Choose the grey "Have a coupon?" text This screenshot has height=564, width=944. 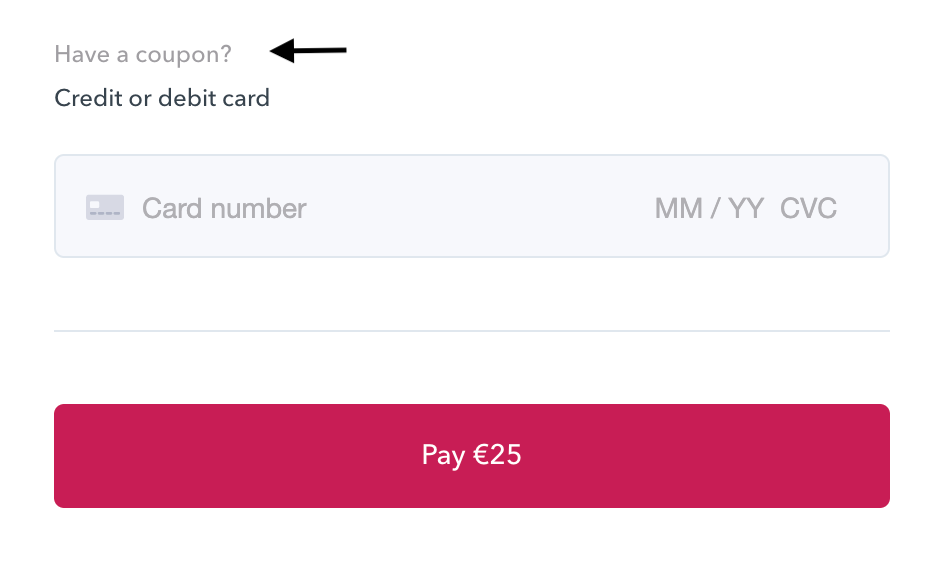(142, 54)
